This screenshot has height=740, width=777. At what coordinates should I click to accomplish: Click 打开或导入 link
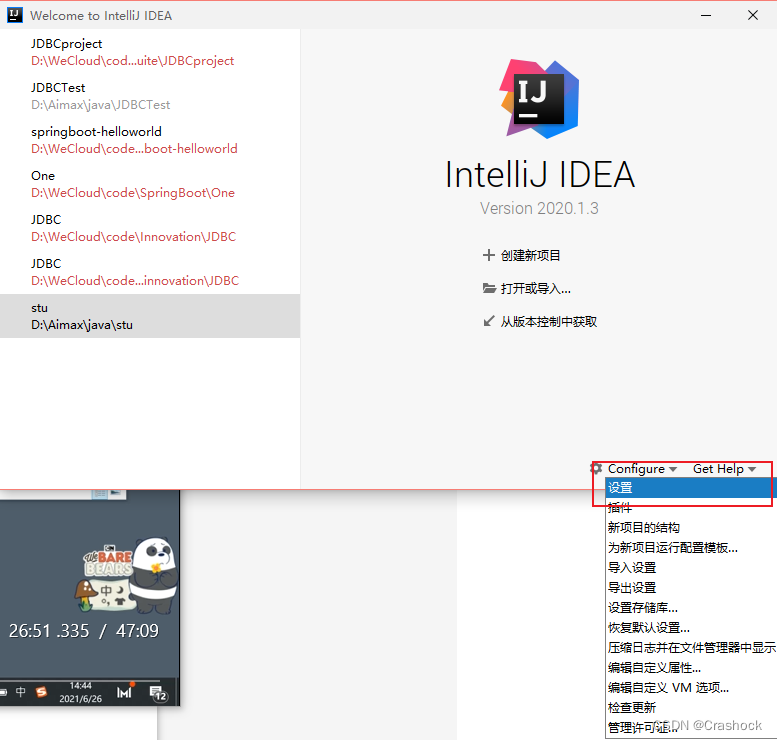pyautogui.click(x=536, y=288)
